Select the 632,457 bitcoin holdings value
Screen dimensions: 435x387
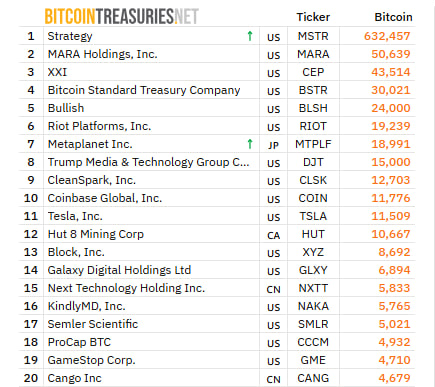(387, 36)
